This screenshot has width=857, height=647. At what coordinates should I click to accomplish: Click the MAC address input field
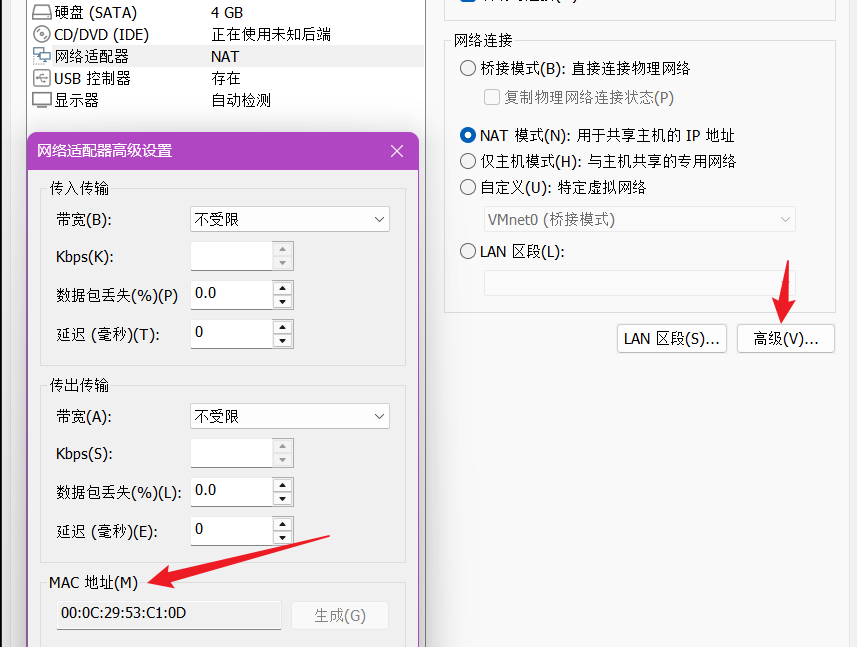[168, 614]
